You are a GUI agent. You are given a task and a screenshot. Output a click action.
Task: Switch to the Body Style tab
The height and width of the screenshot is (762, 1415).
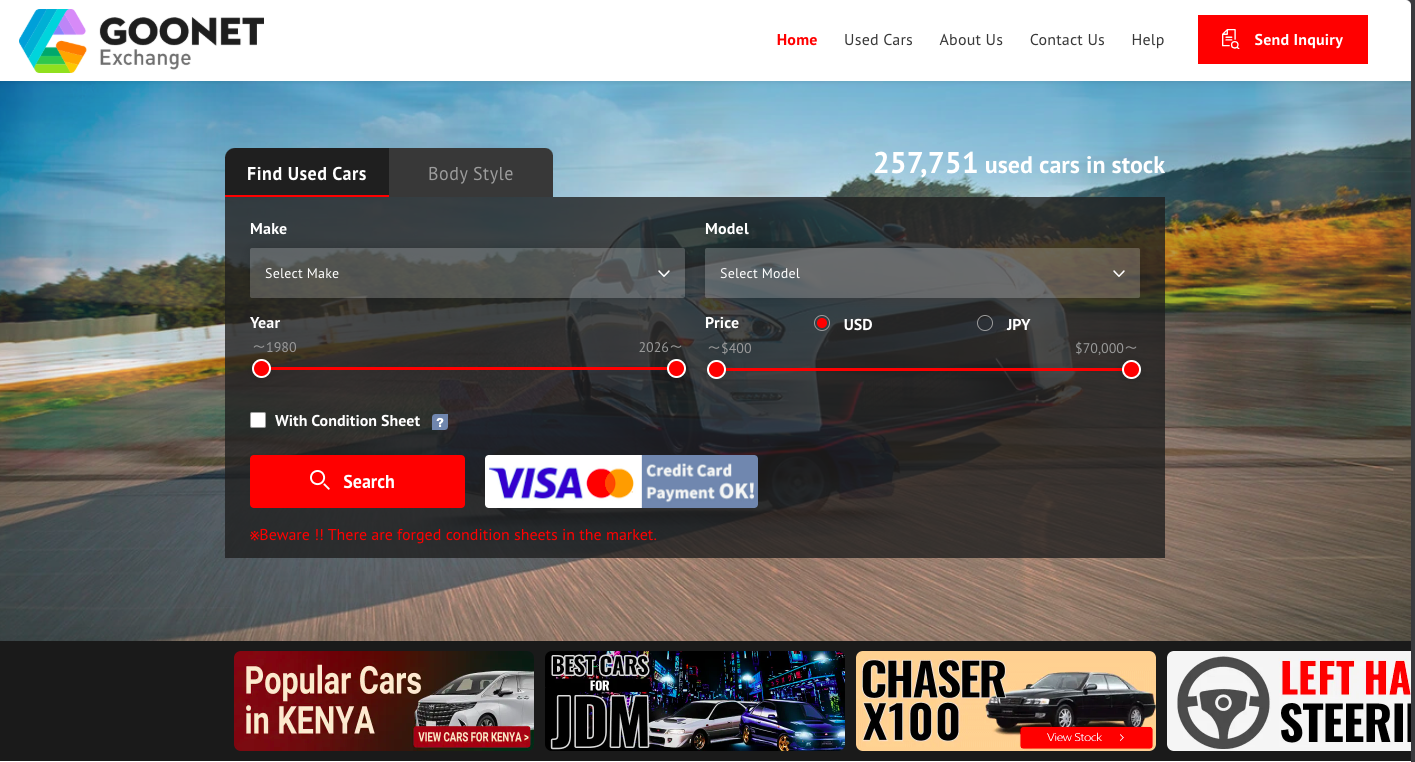470,174
